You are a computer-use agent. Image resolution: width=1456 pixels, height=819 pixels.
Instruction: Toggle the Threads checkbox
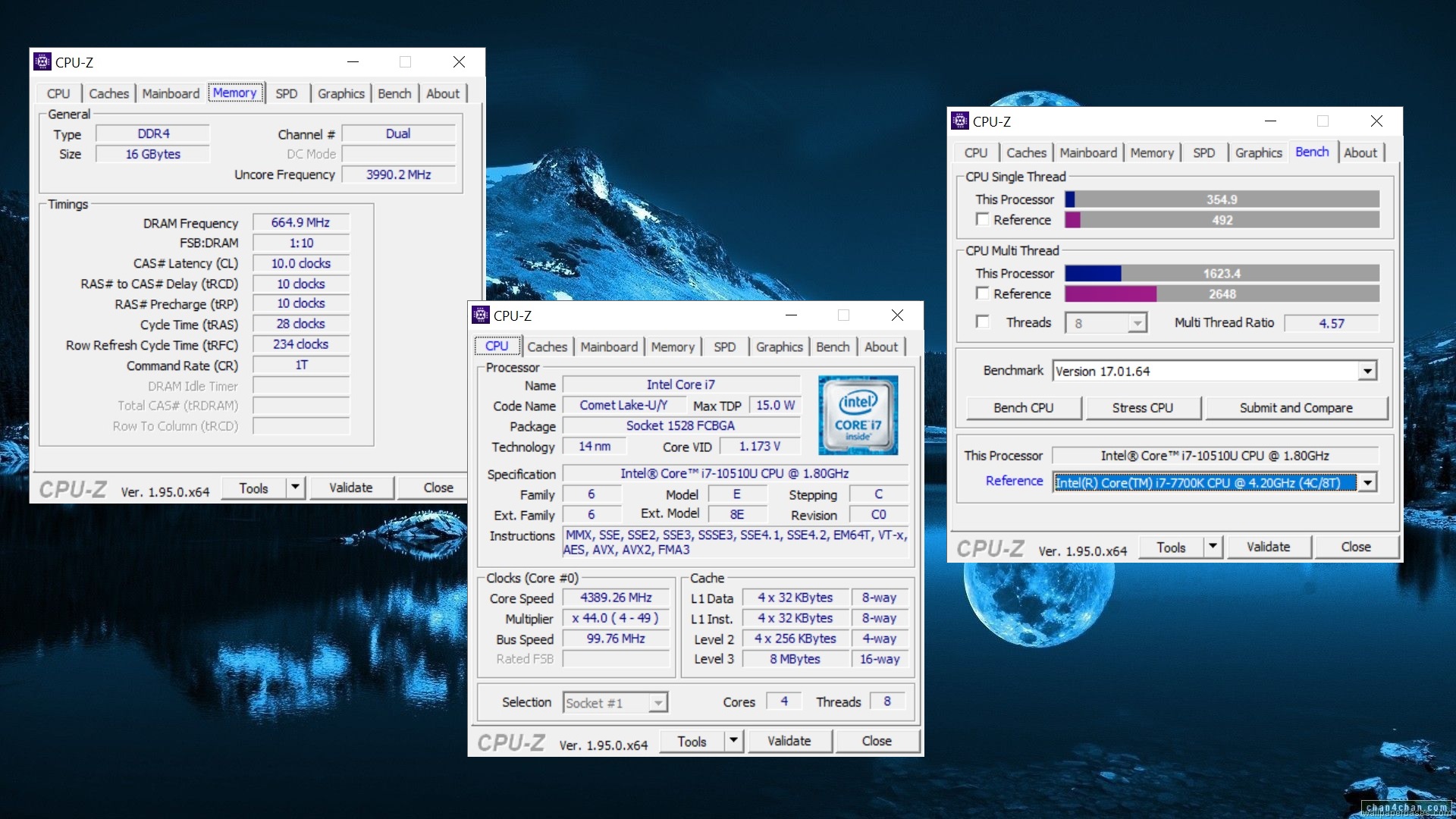[983, 322]
